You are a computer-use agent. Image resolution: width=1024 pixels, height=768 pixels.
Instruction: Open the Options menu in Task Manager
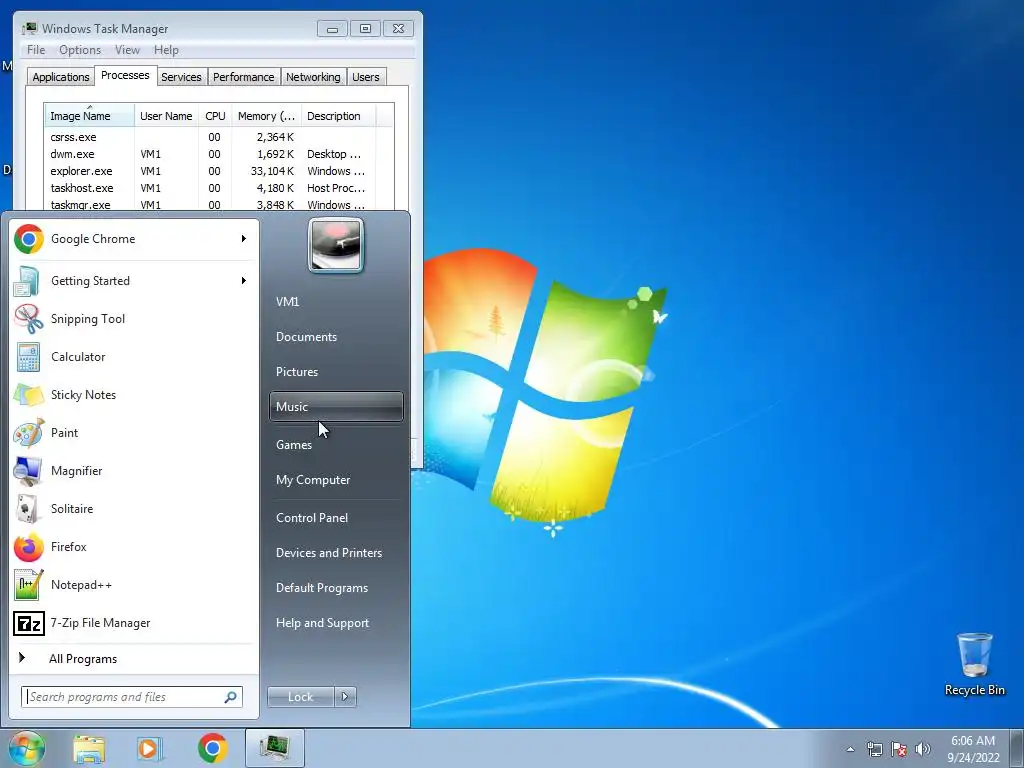(80, 50)
